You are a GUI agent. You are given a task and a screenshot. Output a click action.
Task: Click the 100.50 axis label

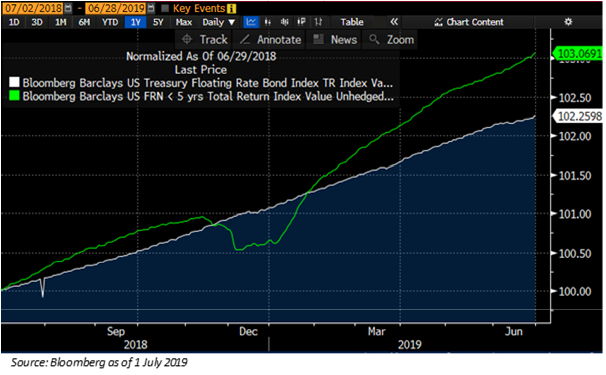coord(575,254)
